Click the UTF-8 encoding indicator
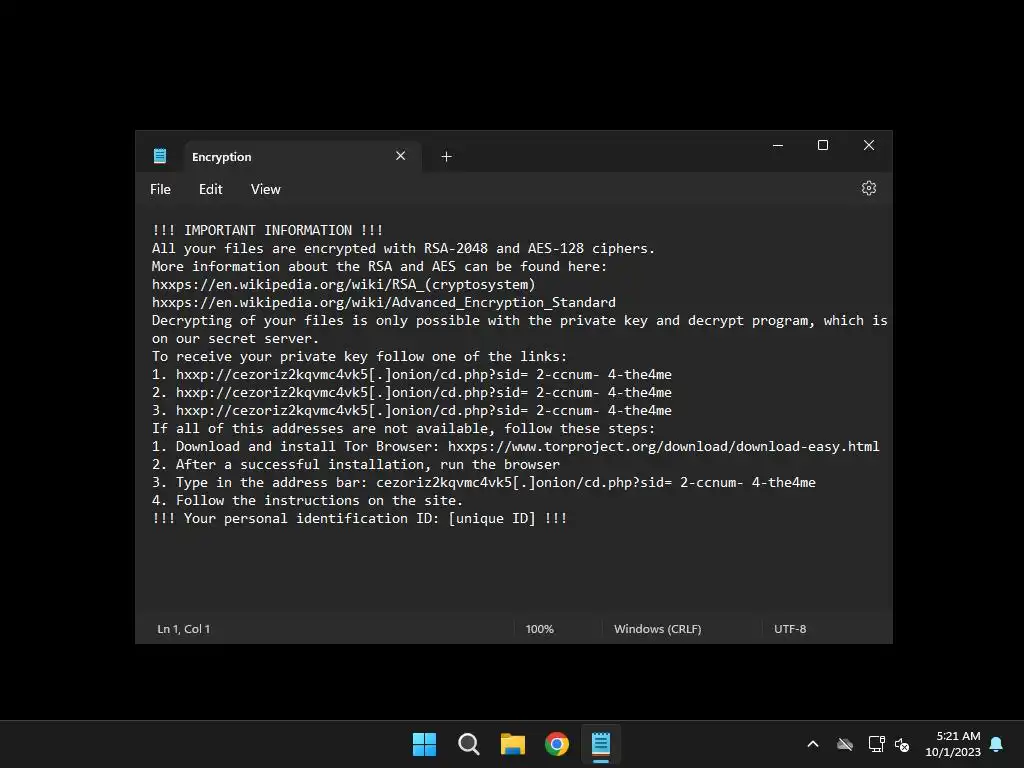This screenshot has height=768, width=1024. coord(790,629)
